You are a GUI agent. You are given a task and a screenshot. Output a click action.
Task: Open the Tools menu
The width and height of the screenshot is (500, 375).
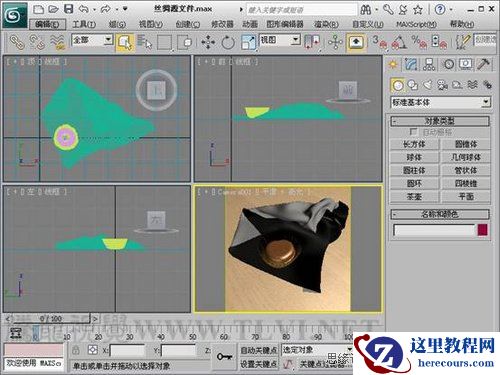pos(84,24)
